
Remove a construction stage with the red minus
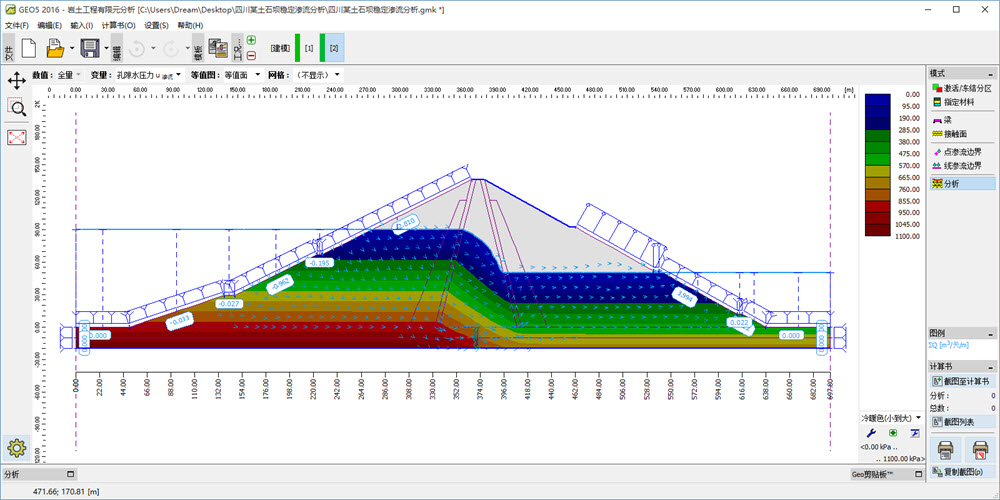251,55
